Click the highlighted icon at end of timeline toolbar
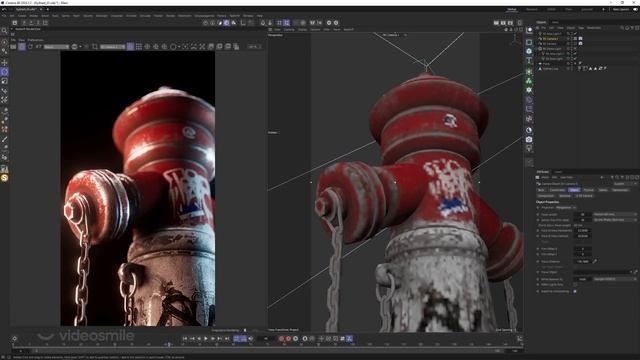The image size is (640, 360). coord(349,338)
